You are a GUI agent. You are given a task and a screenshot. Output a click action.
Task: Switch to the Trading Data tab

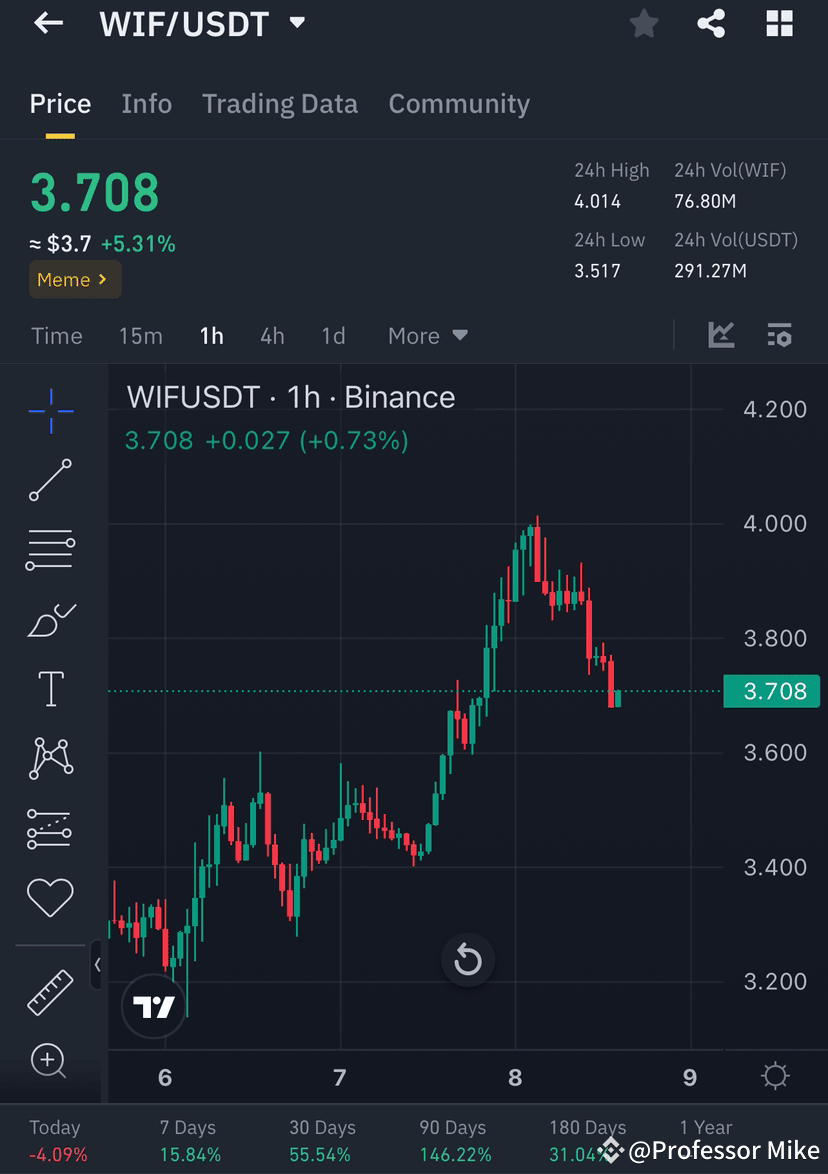click(x=280, y=103)
